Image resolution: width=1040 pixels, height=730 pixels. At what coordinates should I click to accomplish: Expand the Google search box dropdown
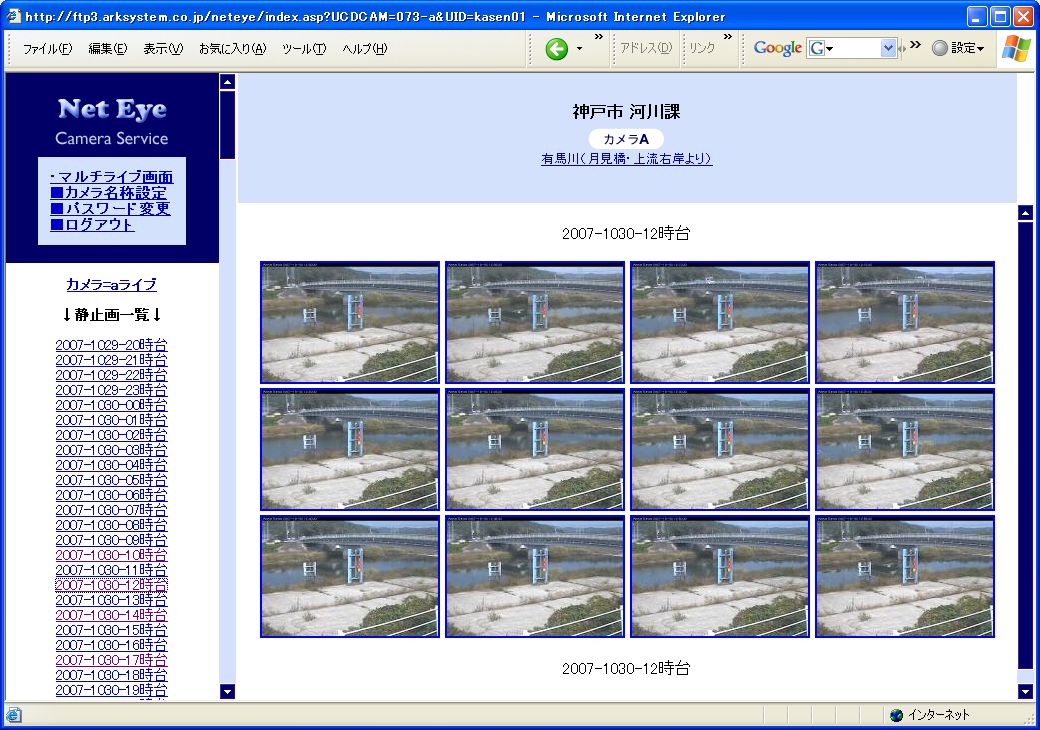pos(888,49)
